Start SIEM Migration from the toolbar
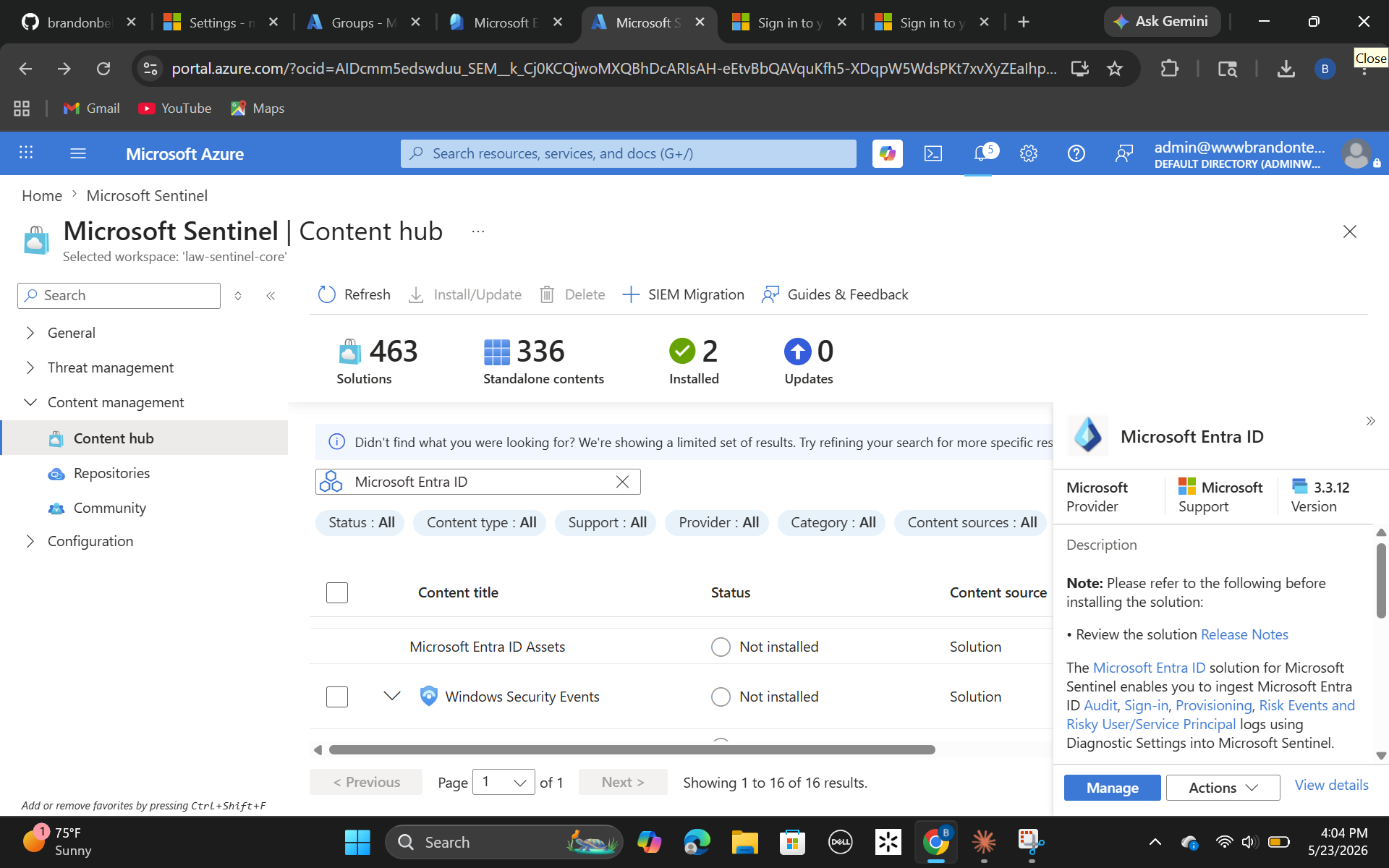 [683, 294]
